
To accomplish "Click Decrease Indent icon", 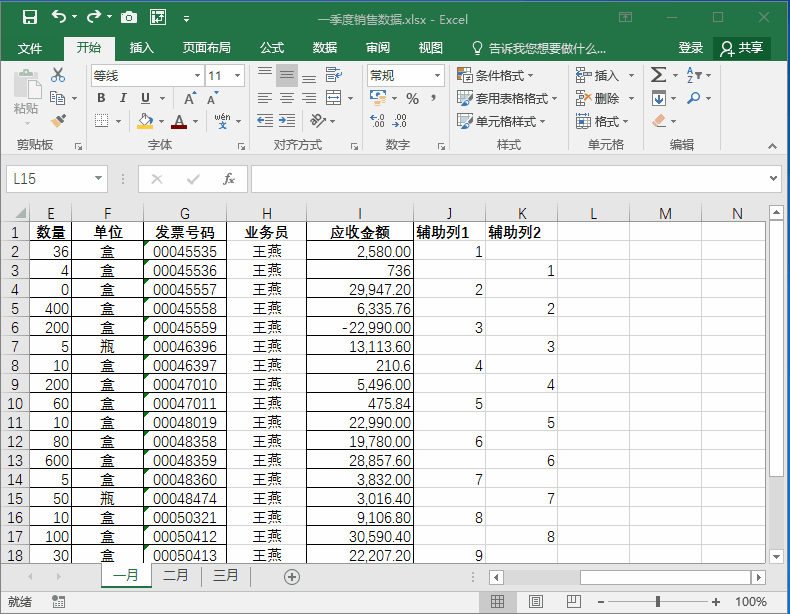I will [x=265, y=121].
